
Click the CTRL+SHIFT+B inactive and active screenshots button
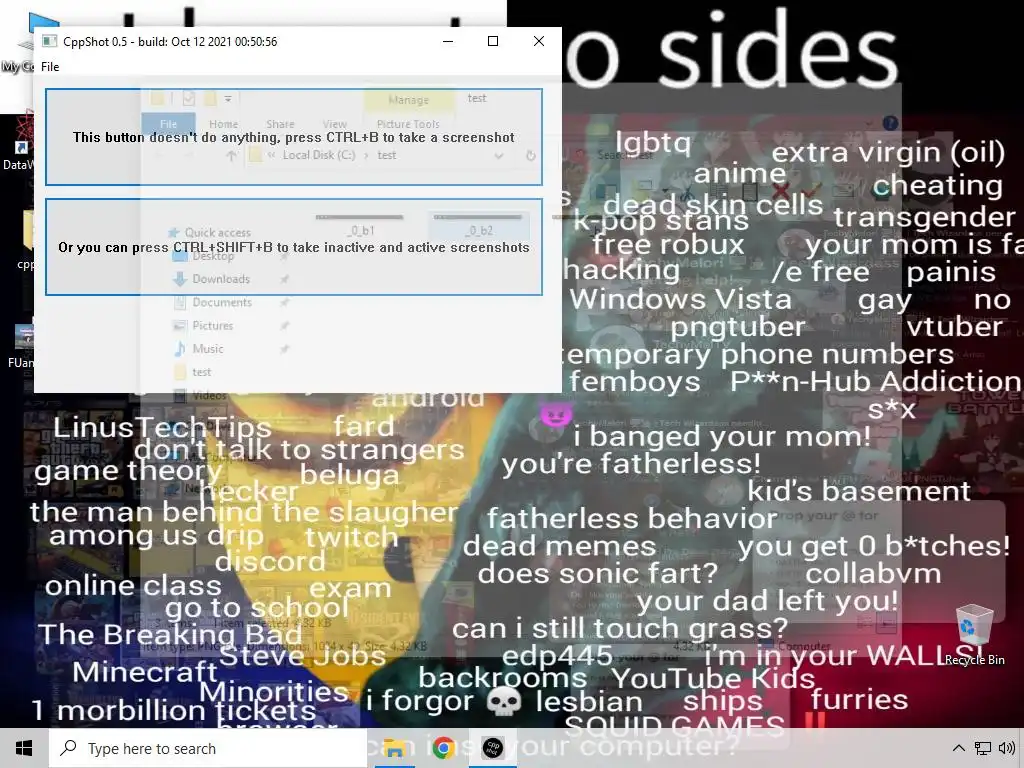[294, 248]
